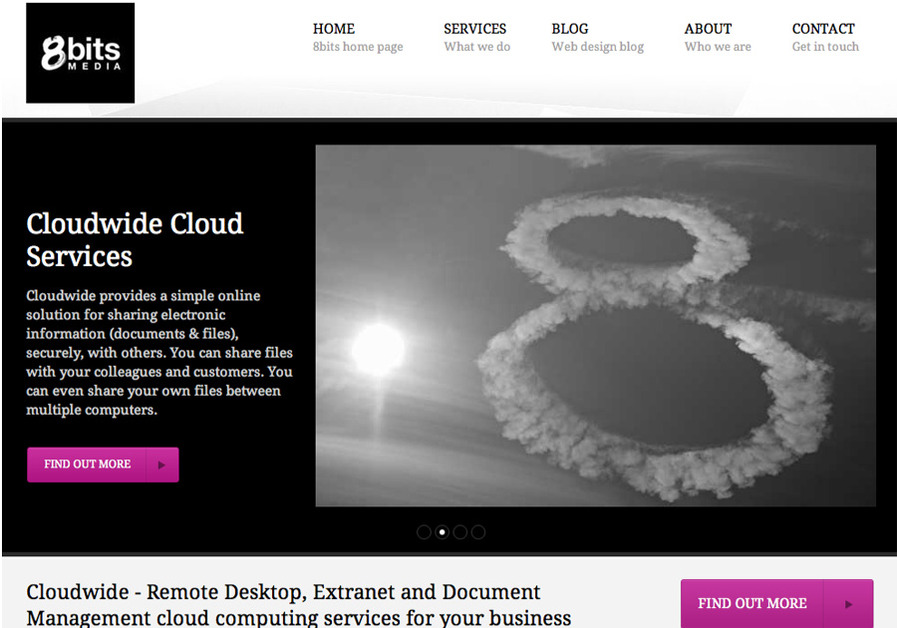Click FIND OUT MORE button in the slider
Viewport: 897px width, 628px height.
click(103, 464)
